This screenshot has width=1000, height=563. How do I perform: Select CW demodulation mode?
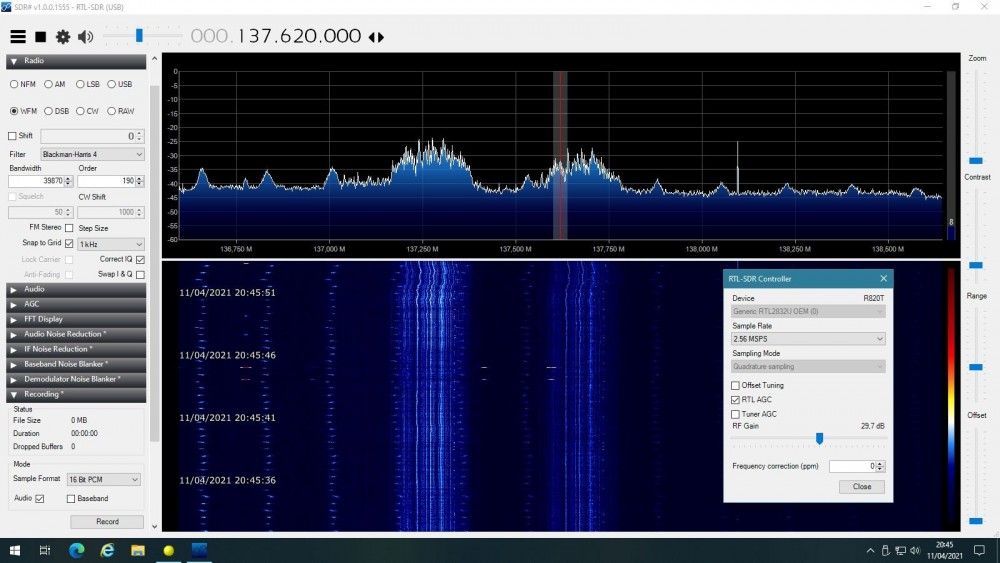click(x=87, y=111)
